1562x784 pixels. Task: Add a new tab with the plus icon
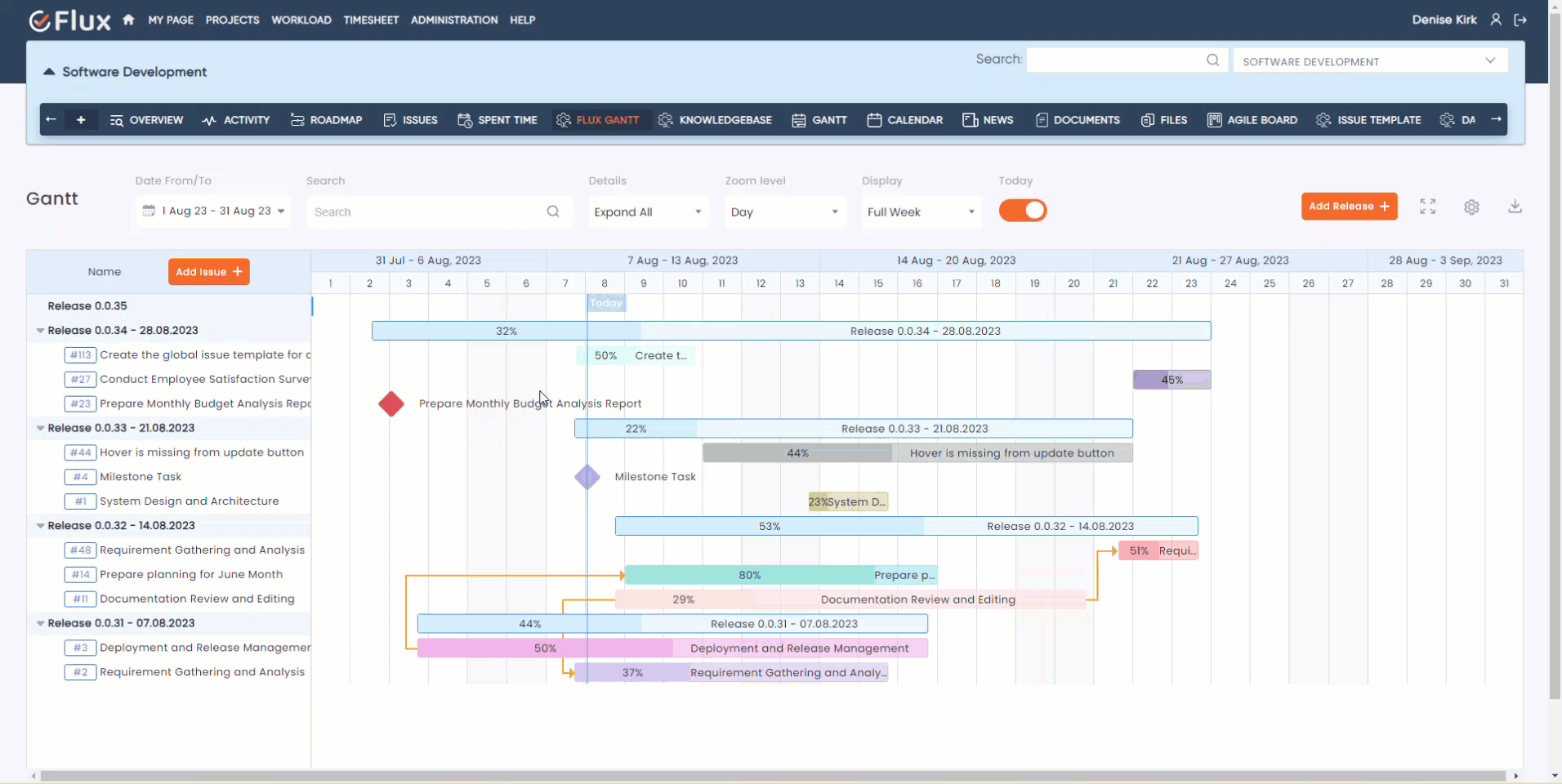point(81,119)
